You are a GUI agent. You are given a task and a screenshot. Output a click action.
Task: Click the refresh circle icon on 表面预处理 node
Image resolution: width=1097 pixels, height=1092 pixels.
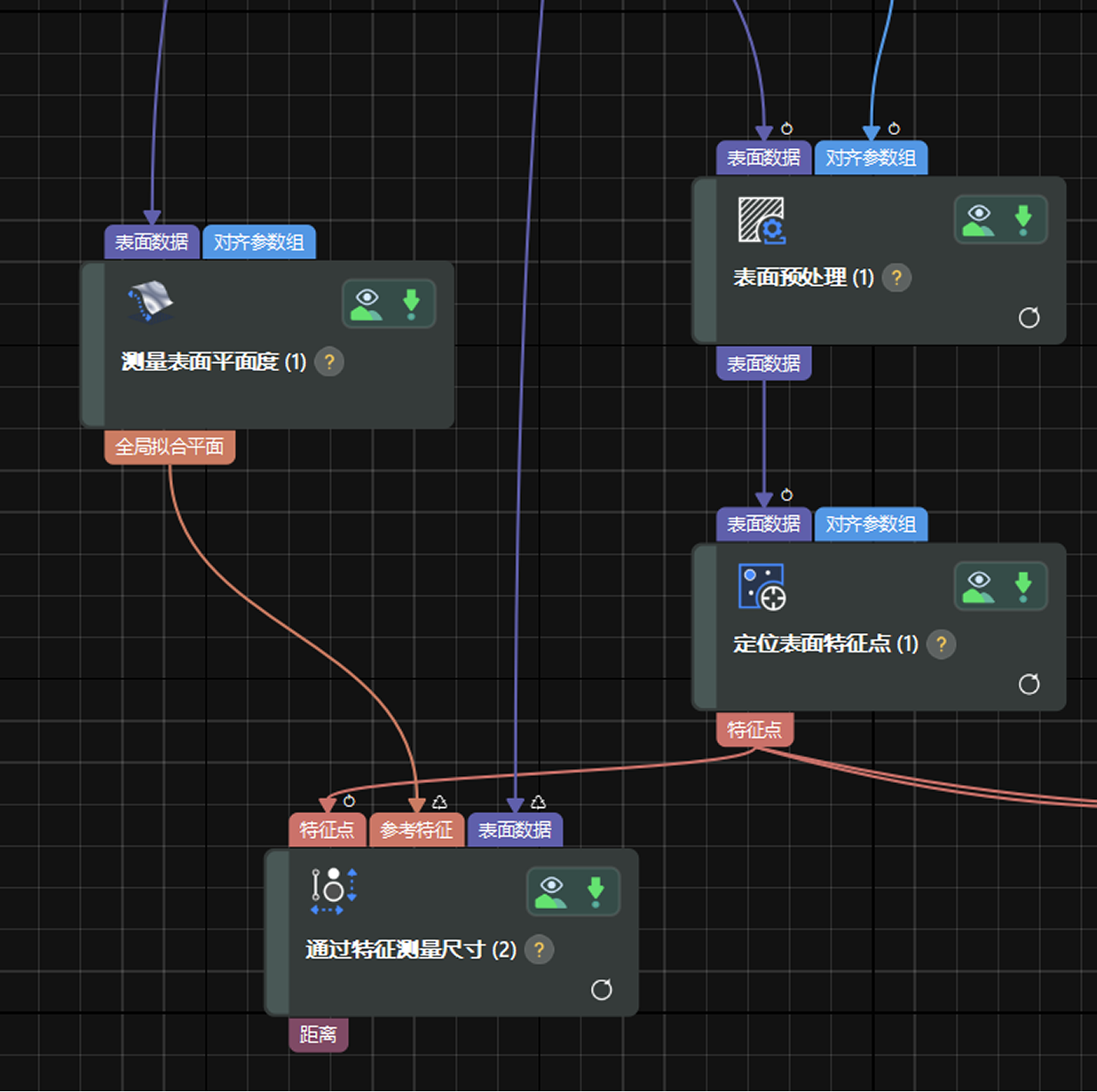click(x=1029, y=318)
